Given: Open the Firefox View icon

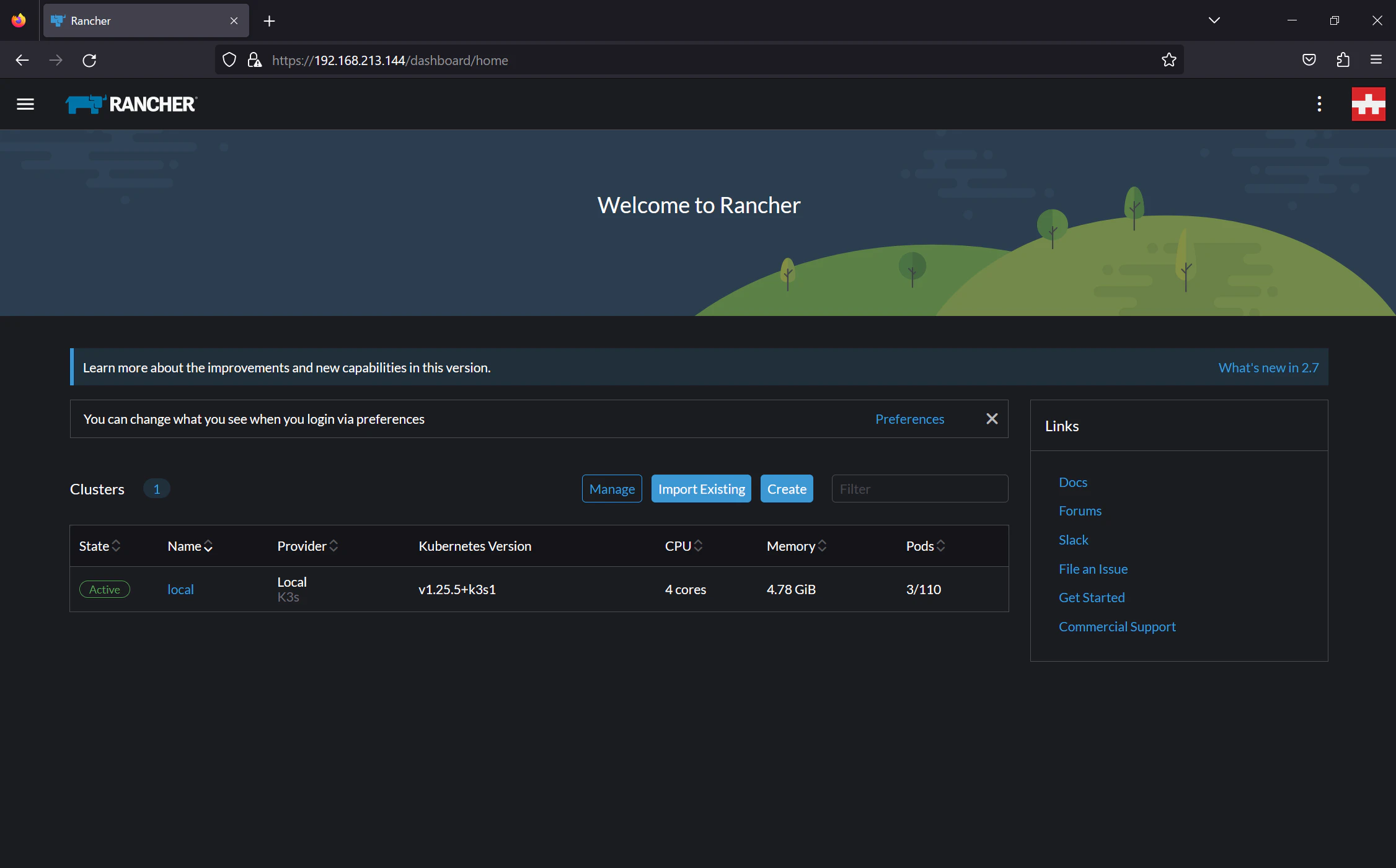Looking at the screenshot, I should [19, 20].
